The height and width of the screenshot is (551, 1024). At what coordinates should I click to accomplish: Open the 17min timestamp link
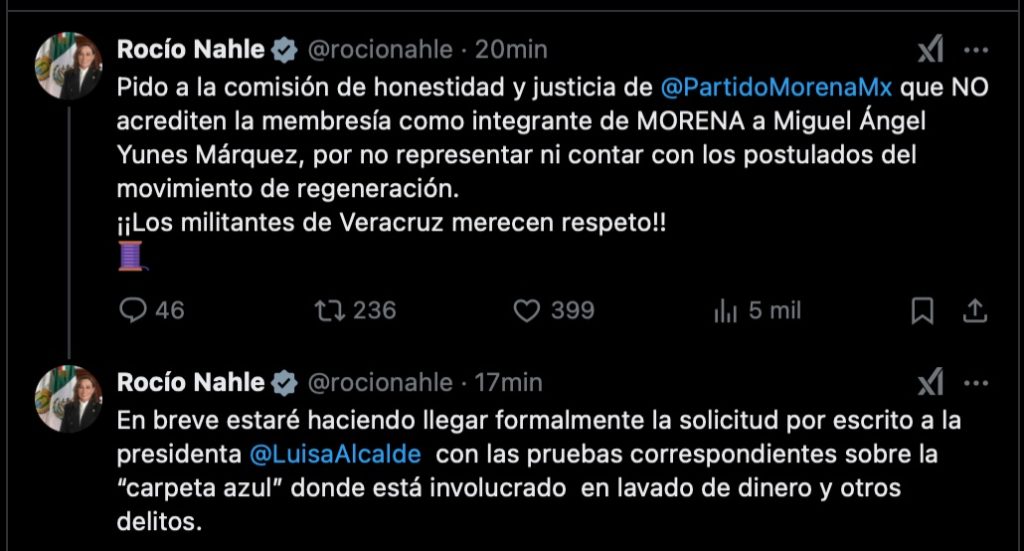pos(510,382)
